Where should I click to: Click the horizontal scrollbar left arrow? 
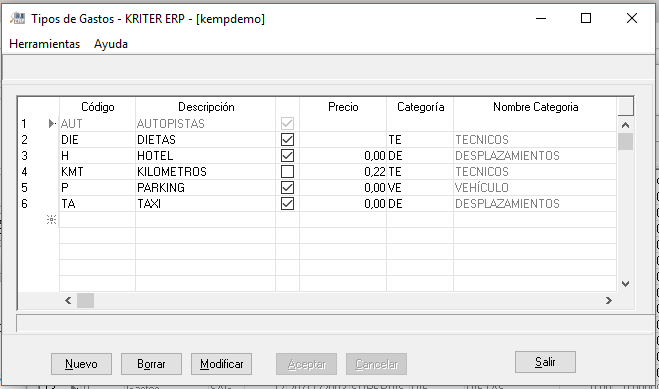click(68, 300)
